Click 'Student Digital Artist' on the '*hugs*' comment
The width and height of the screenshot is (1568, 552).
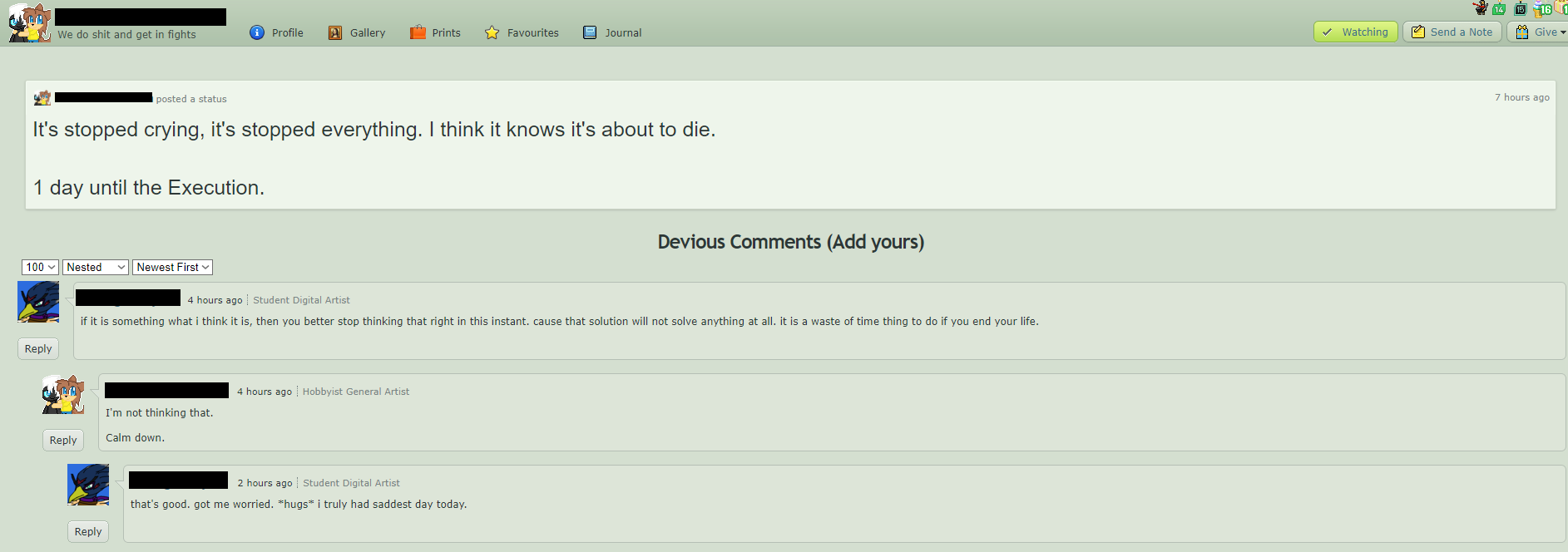(351, 483)
